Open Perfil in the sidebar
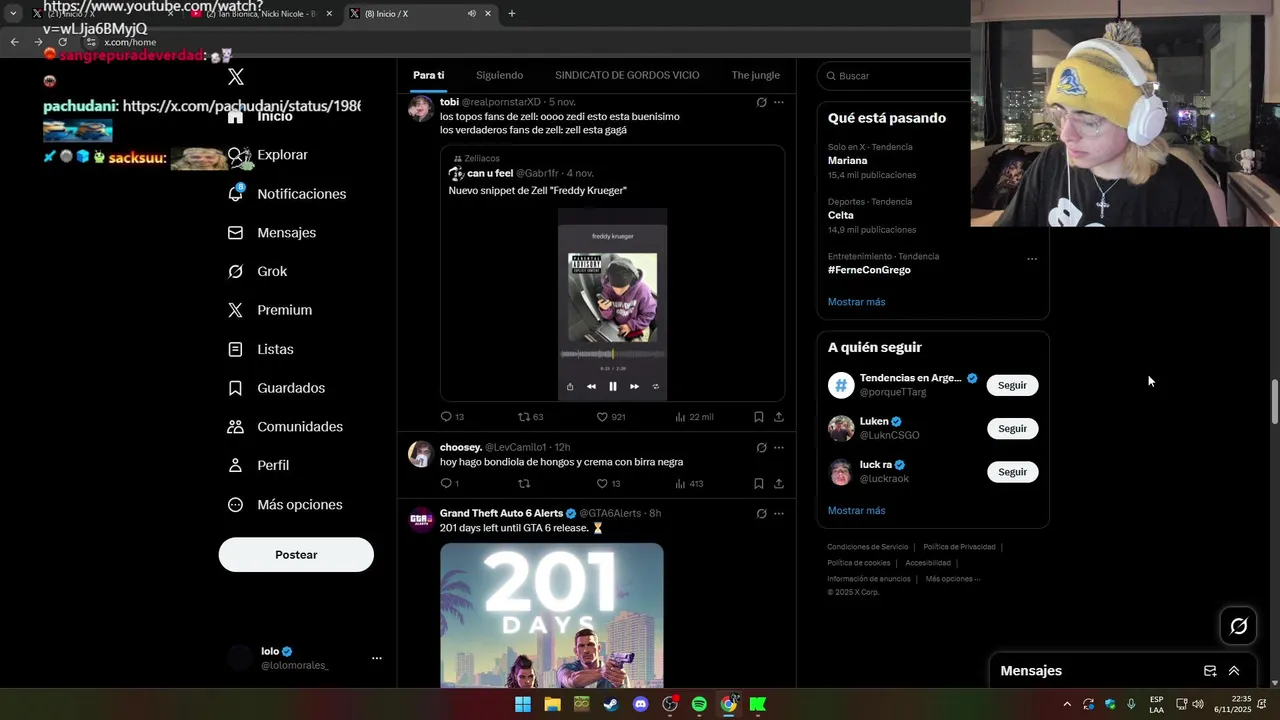The image size is (1280, 720). (x=259, y=466)
